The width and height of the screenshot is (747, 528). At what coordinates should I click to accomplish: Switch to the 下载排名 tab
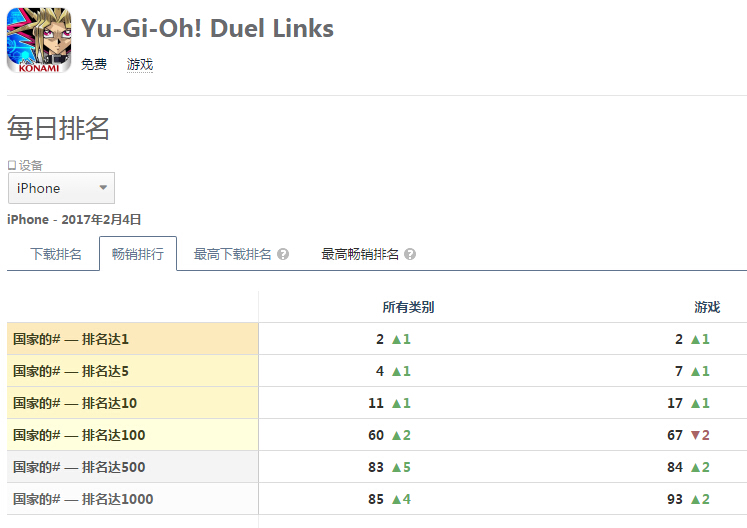tap(56, 254)
